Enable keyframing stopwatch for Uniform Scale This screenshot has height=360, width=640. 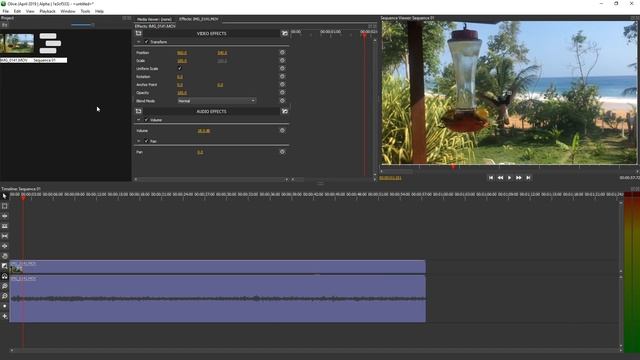[282, 69]
